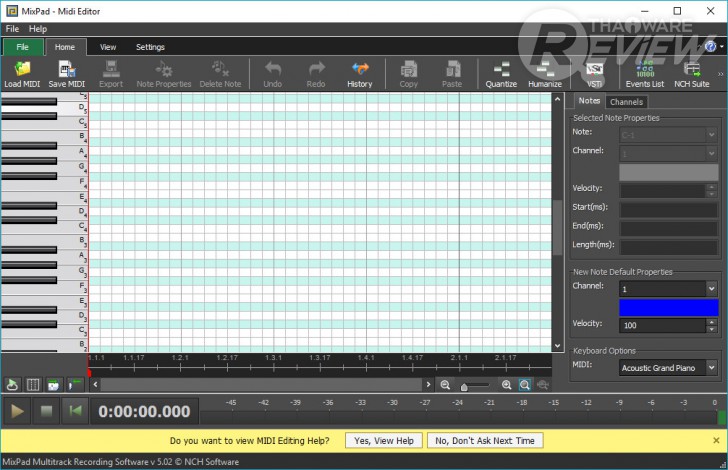This screenshot has height=470, width=728.
Task: Click the Delete Note toolbar icon
Action: 220,74
